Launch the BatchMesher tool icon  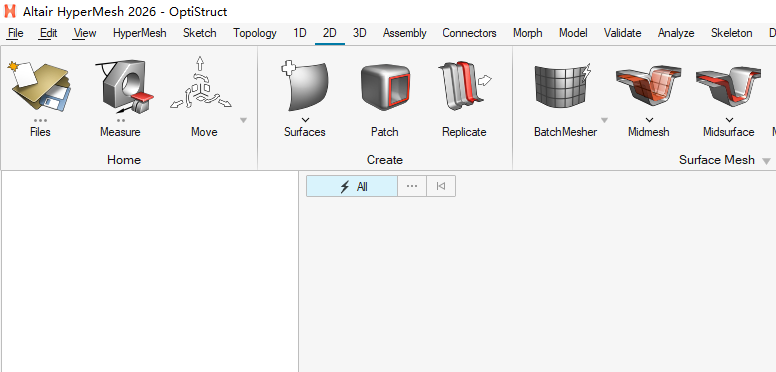click(x=564, y=87)
